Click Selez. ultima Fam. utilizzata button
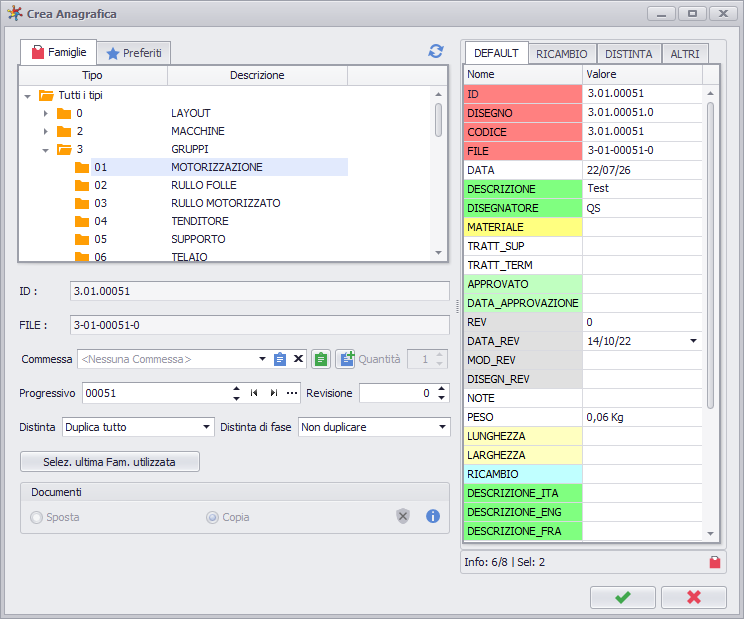744x619 pixels. (x=110, y=462)
